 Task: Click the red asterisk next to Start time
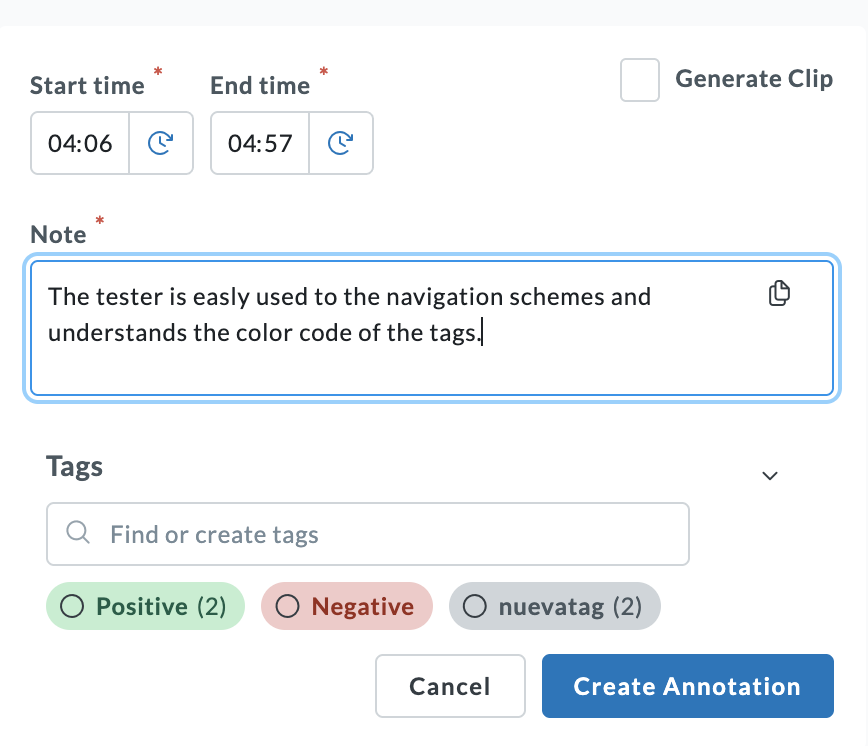[157, 73]
